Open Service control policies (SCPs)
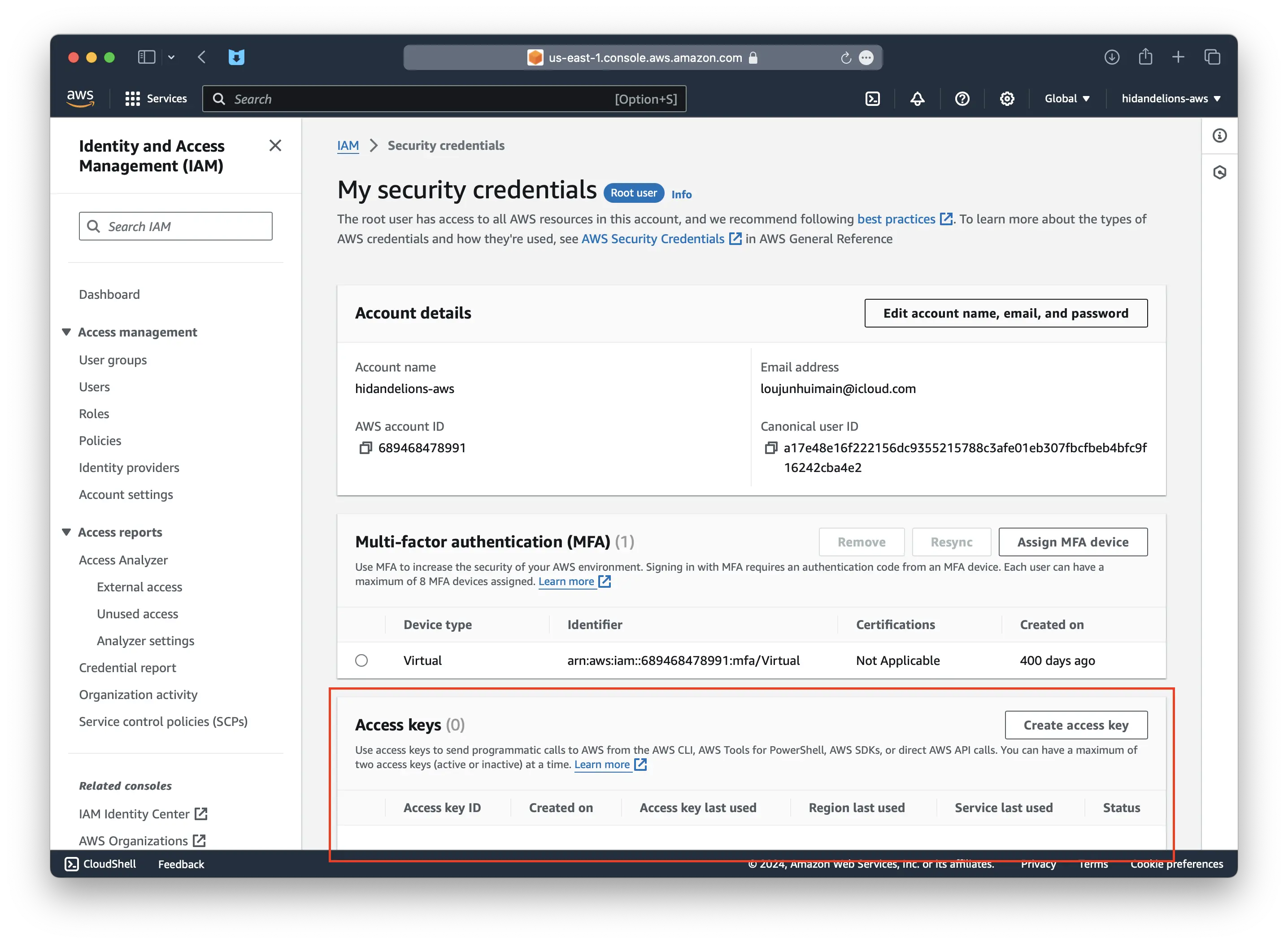This screenshot has width=1288, height=944. 163,721
